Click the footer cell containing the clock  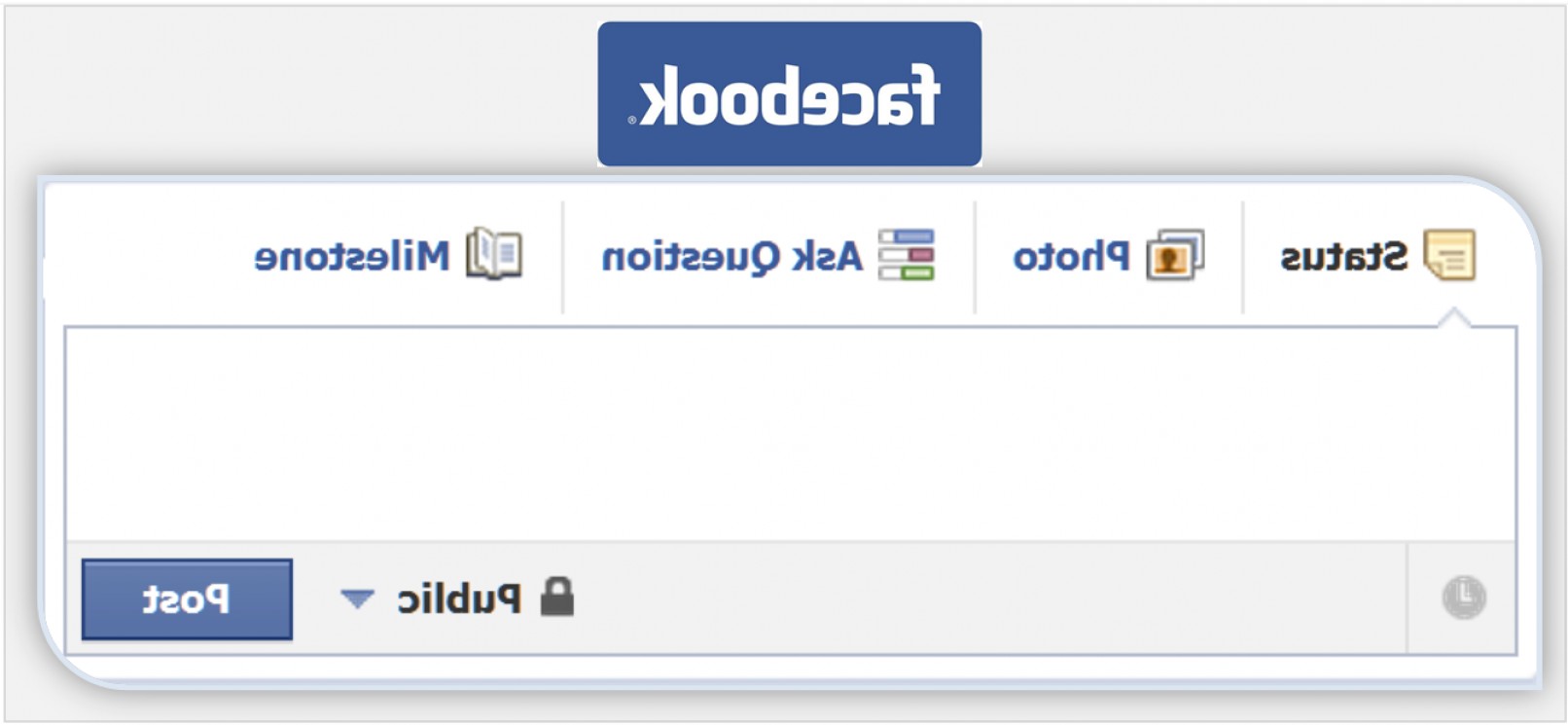[x=1461, y=598]
